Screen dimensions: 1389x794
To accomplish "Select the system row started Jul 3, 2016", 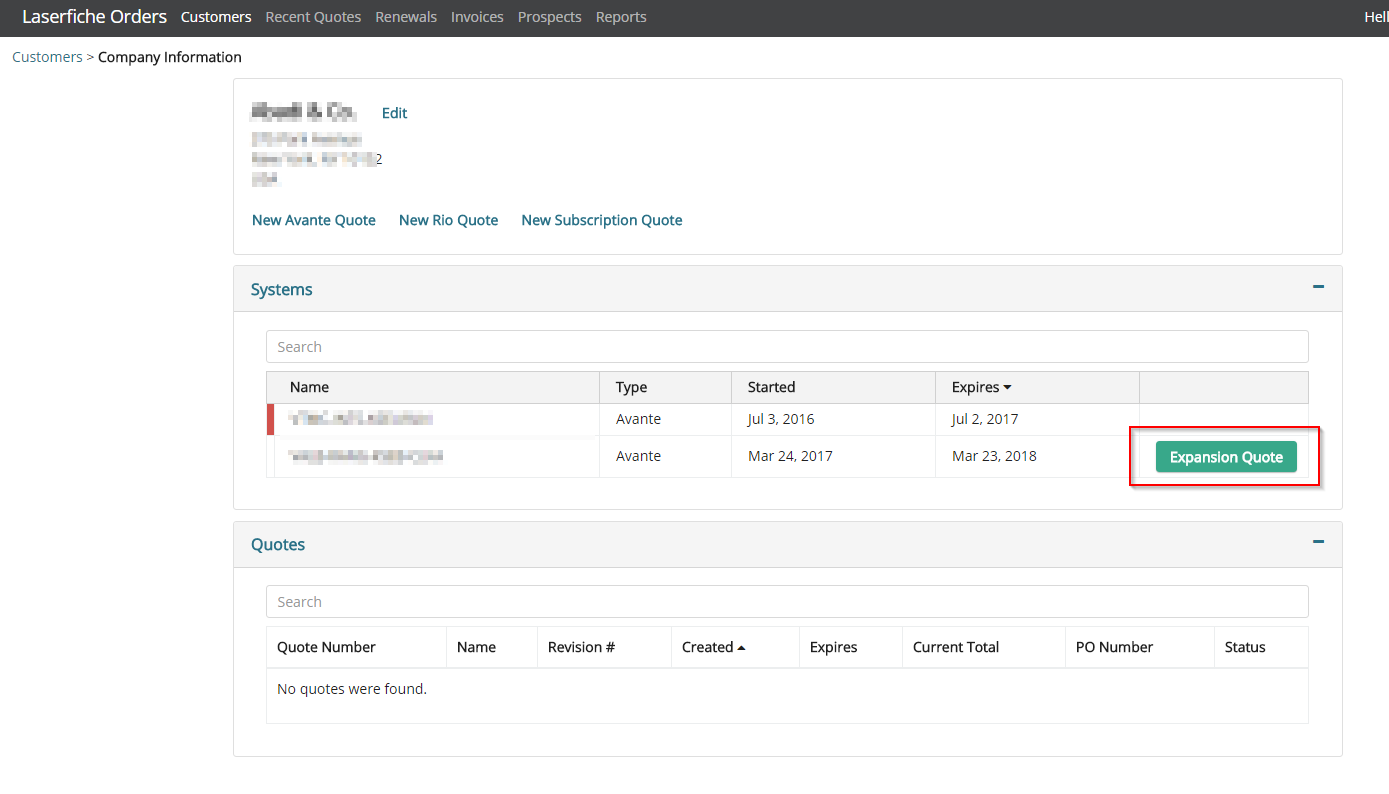I will (787, 420).
